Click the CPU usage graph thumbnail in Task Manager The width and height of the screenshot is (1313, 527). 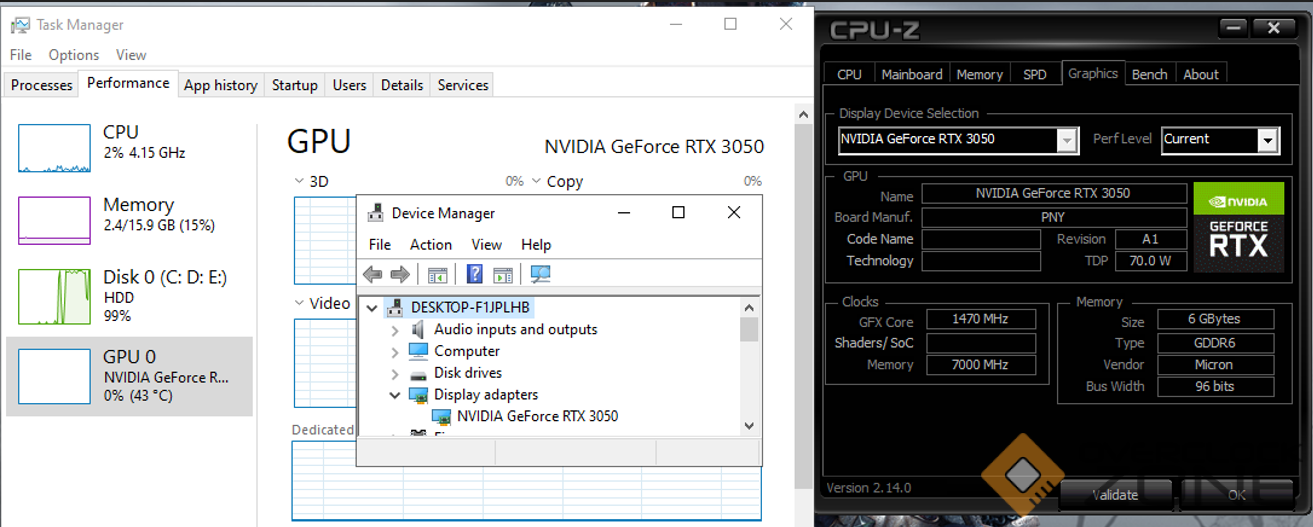54,146
